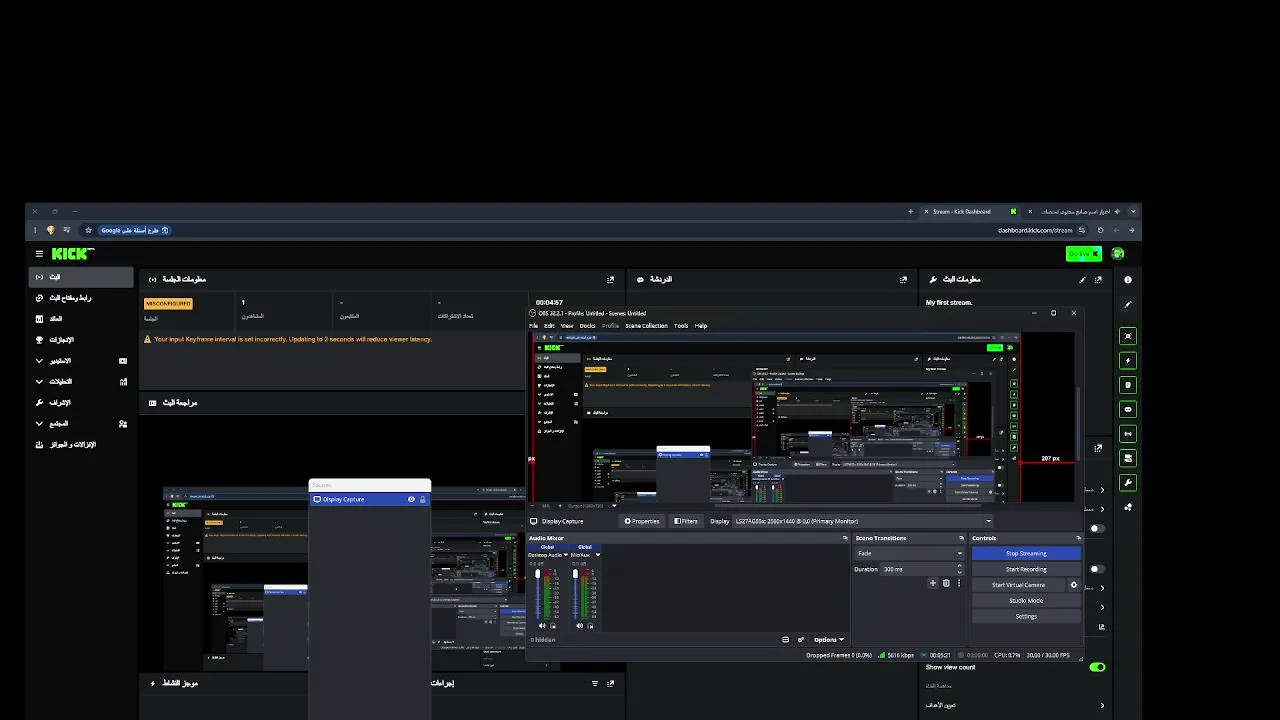Mute Desktop Audio speaker icon
The image size is (1280, 720).
tap(543, 626)
